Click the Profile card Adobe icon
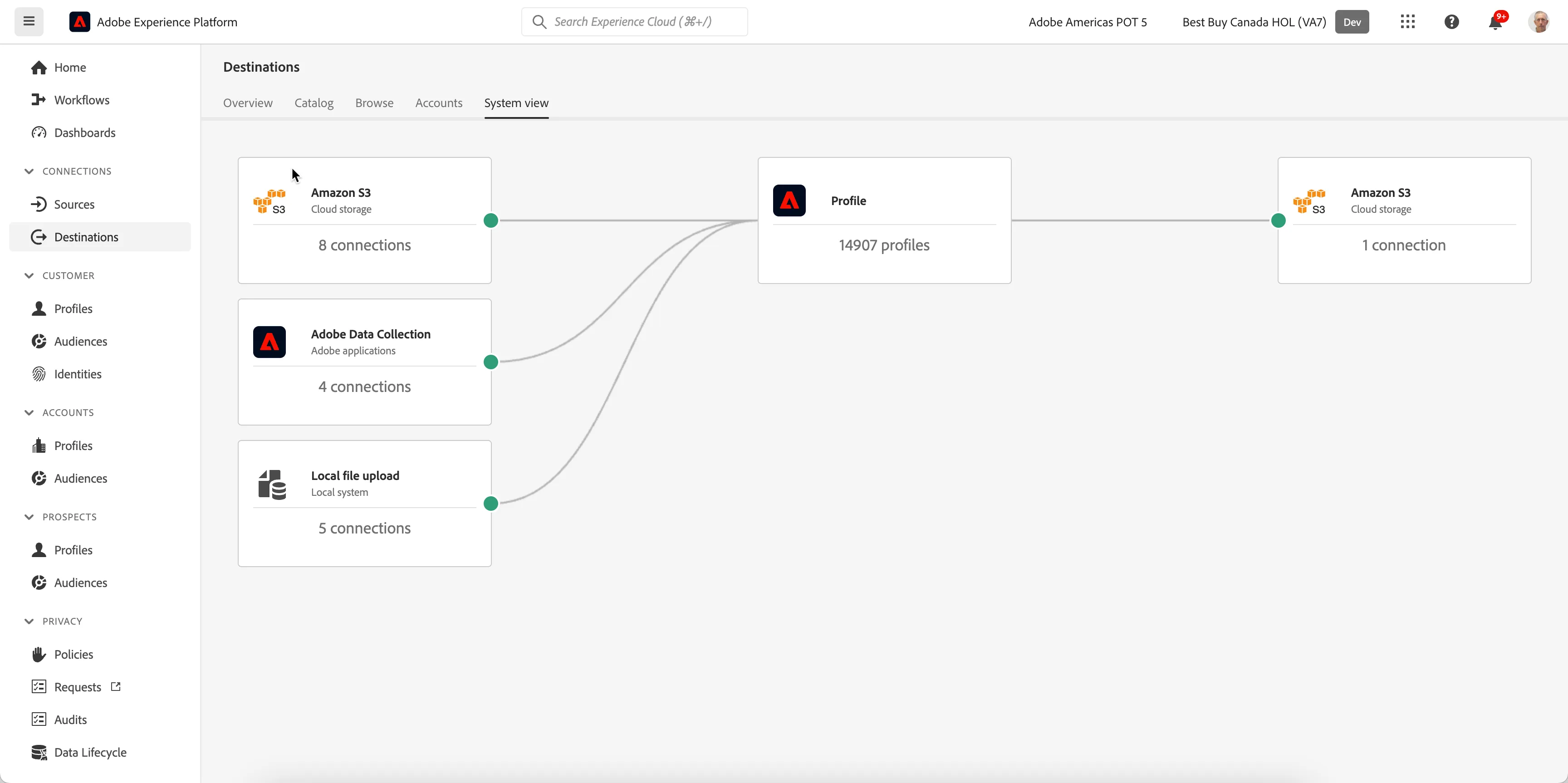The image size is (1568, 783). [789, 200]
